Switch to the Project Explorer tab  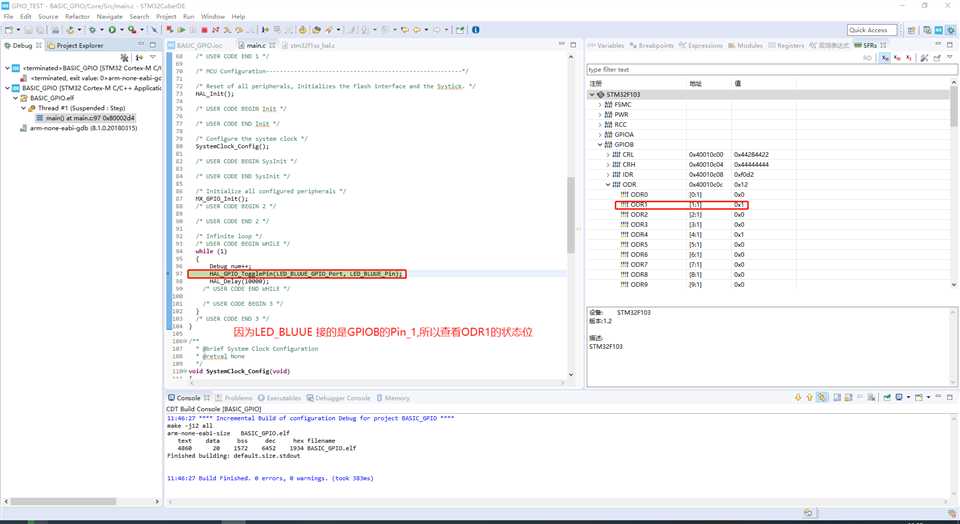coord(75,45)
